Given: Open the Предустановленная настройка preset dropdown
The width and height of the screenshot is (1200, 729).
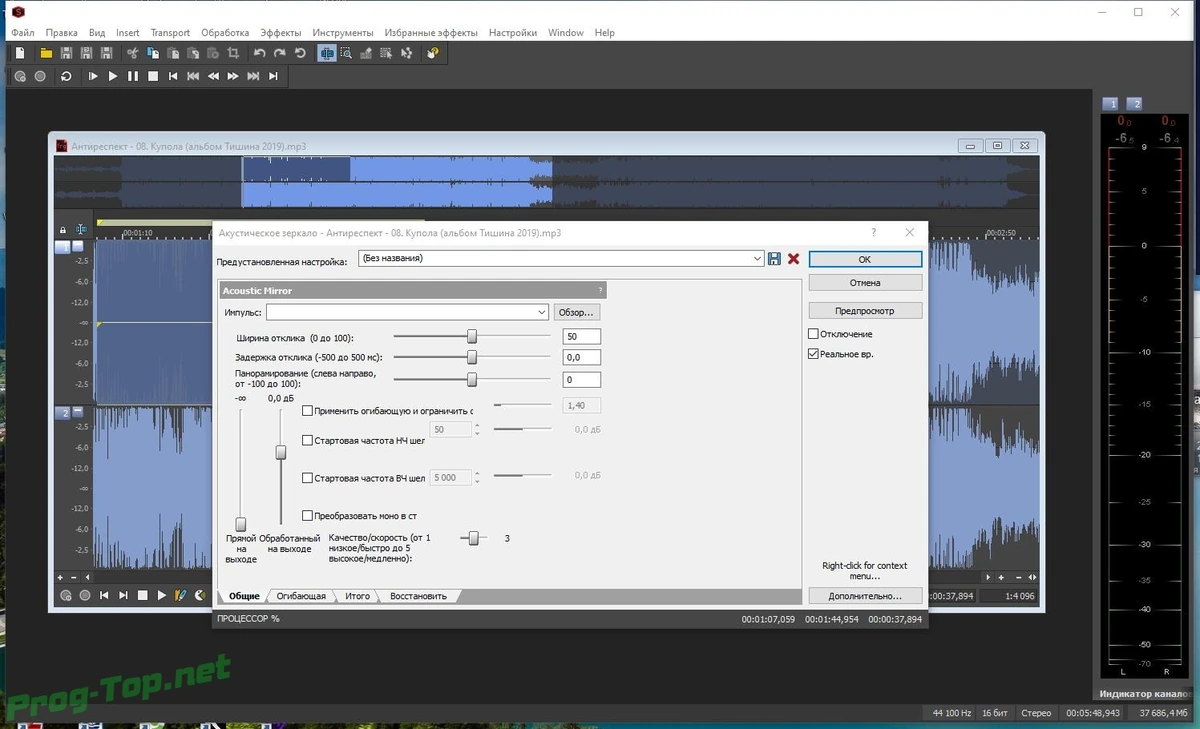Looking at the screenshot, I should (757, 258).
